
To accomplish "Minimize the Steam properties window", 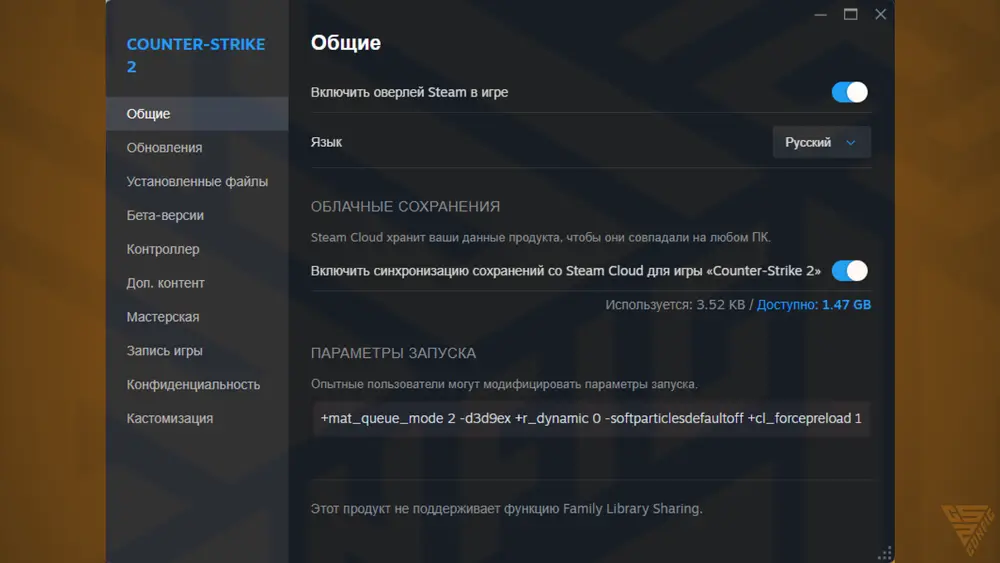I will 820,15.
